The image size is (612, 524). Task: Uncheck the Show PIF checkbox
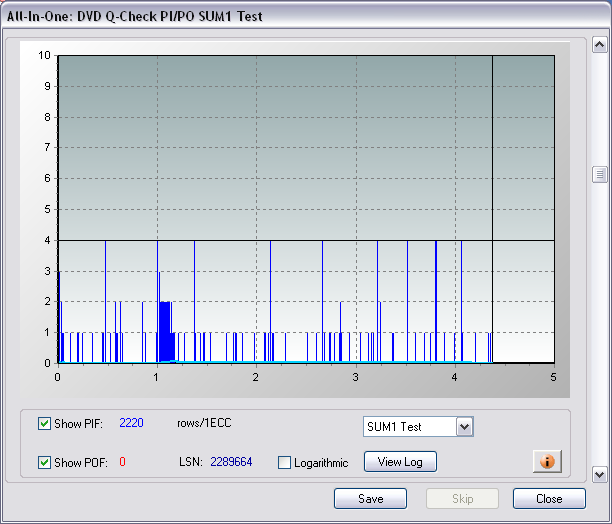click(x=44, y=423)
